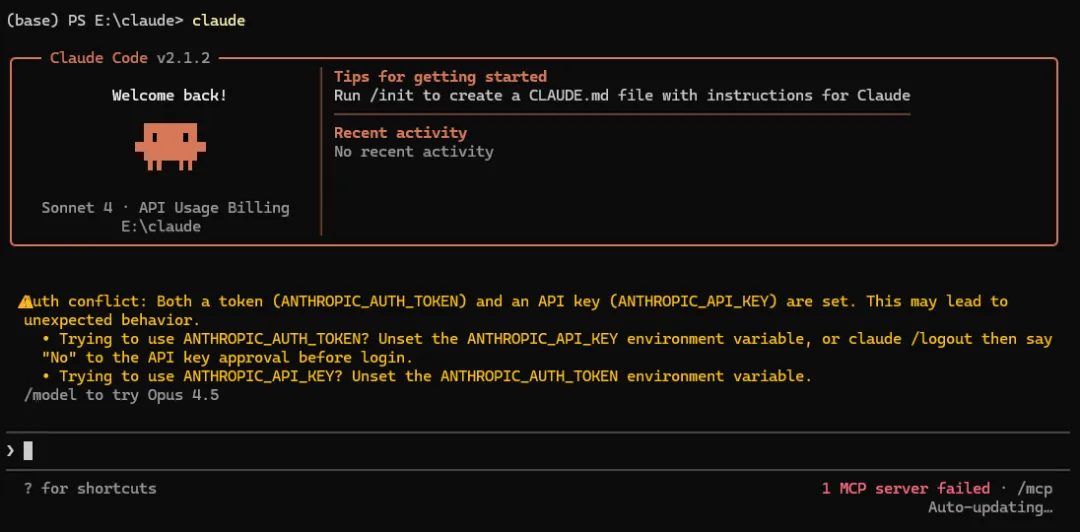Click the "(base) PS E:\claude>" shell prompt
Image resolution: width=1080 pixels, height=532 pixels.
(x=95, y=20)
